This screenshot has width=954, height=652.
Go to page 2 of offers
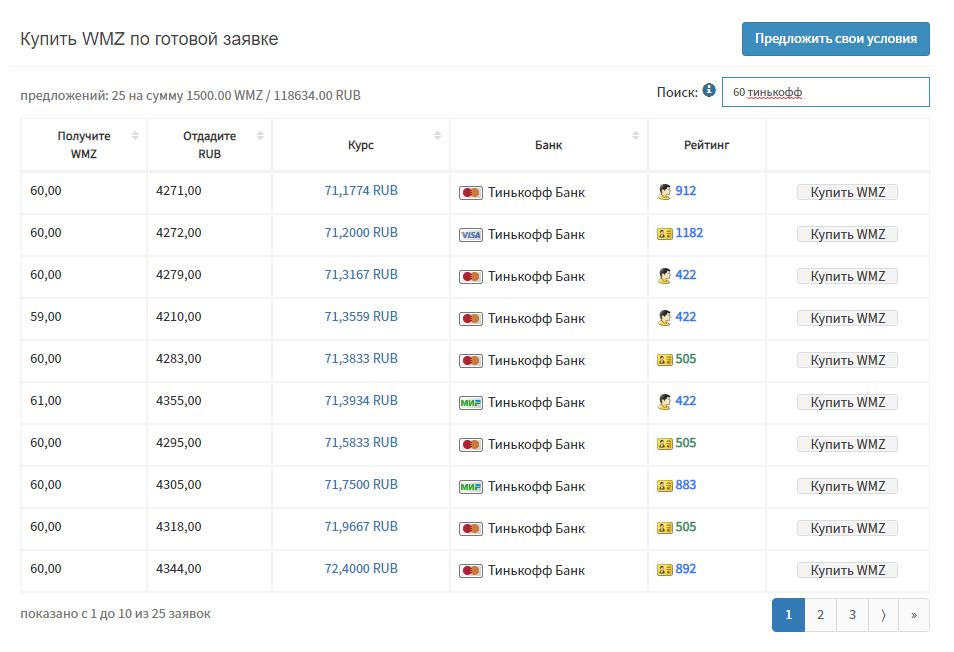(x=820, y=615)
